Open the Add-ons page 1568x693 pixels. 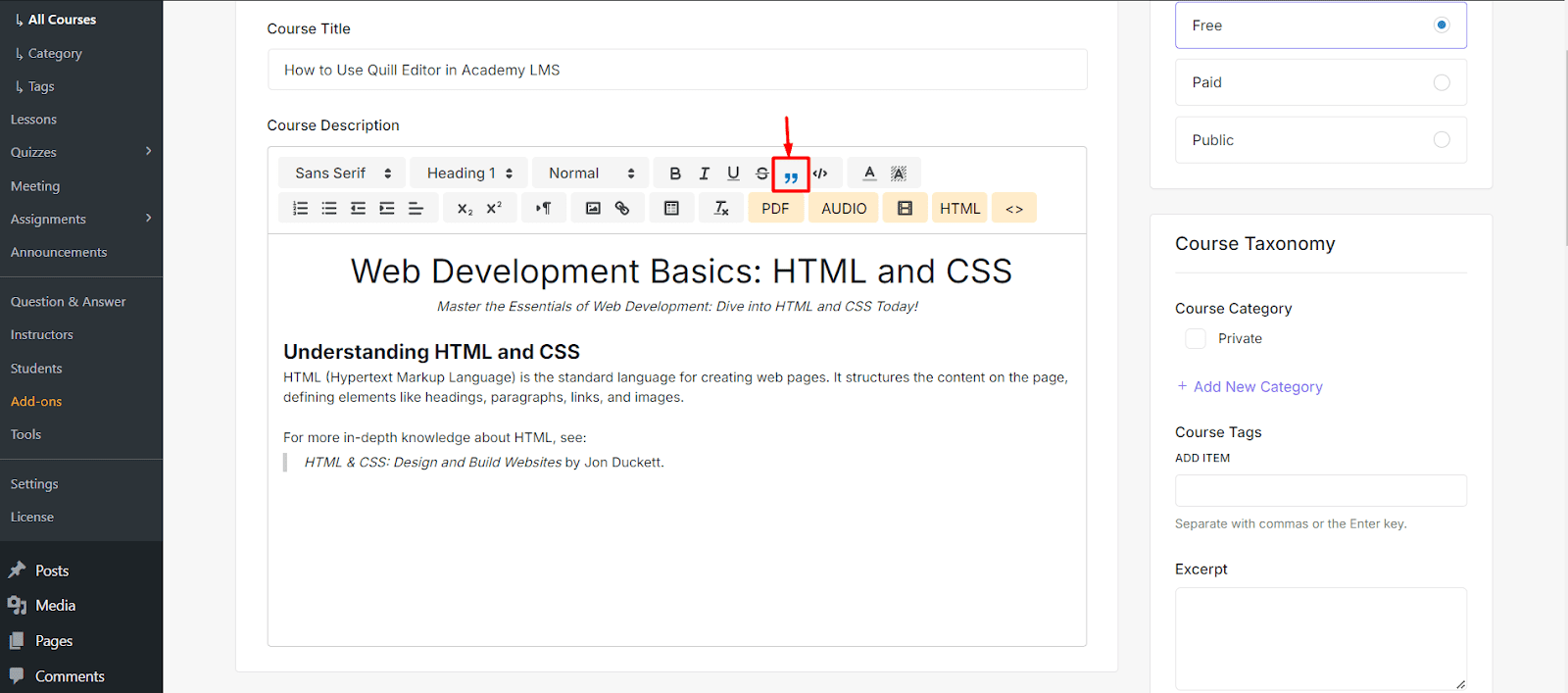[36, 402]
